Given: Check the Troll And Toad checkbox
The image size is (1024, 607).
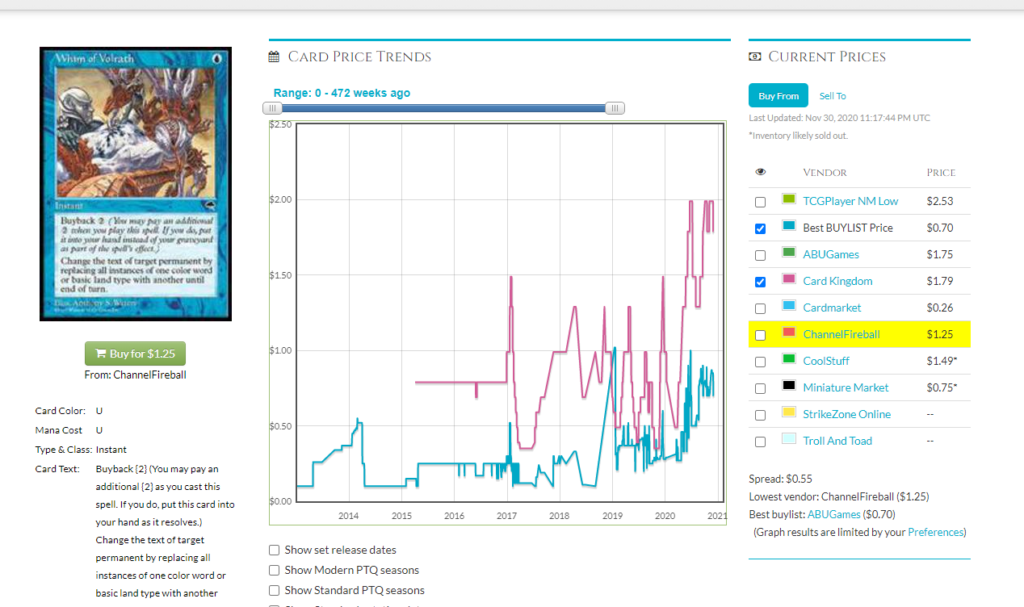Looking at the screenshot, I should pos(760,442).
